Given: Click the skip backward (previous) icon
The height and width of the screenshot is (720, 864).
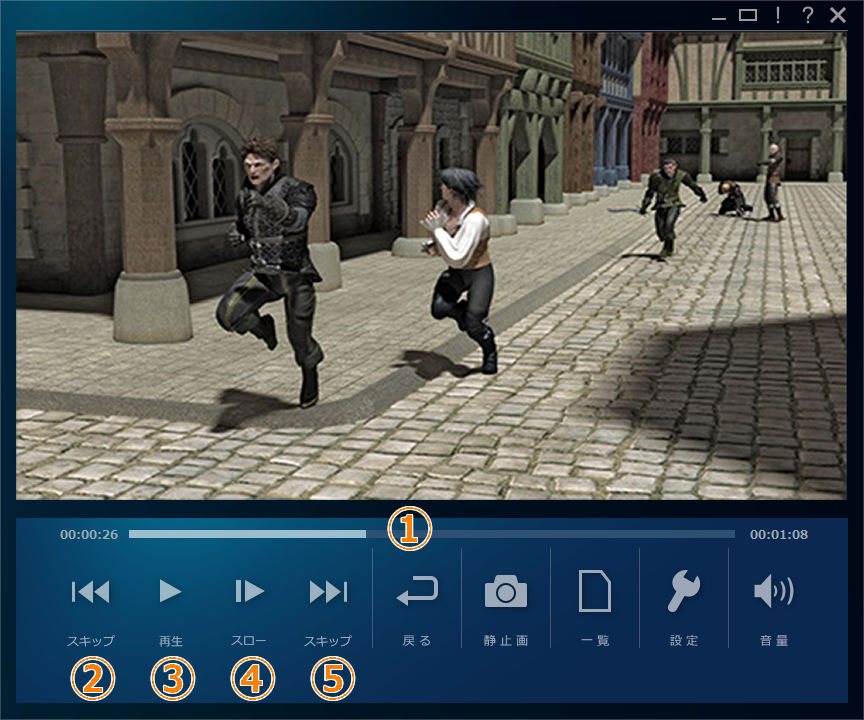Looking at the screenshot, I should (91, 592).
